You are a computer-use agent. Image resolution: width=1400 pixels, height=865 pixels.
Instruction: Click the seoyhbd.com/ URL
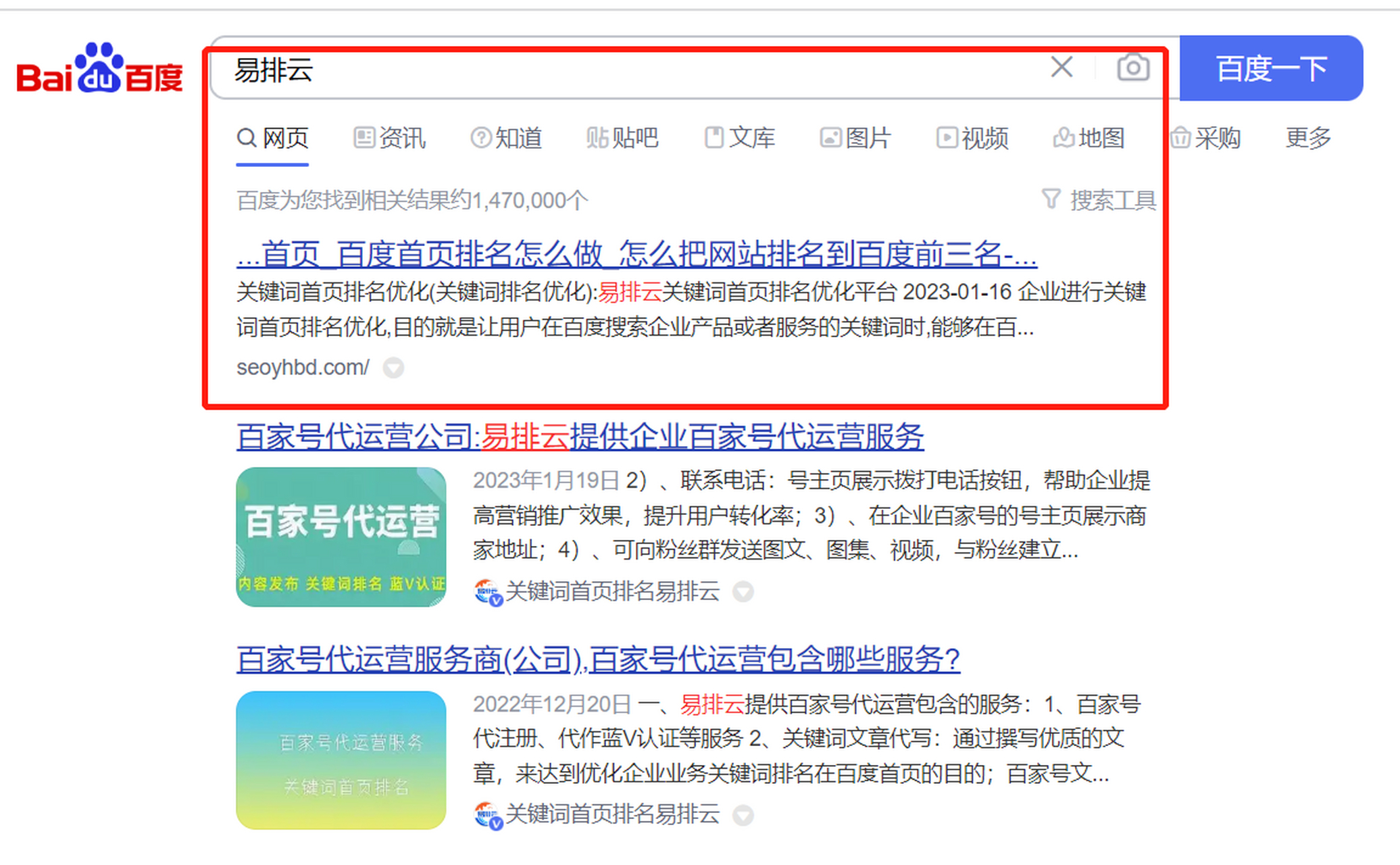tap(303, 367)
